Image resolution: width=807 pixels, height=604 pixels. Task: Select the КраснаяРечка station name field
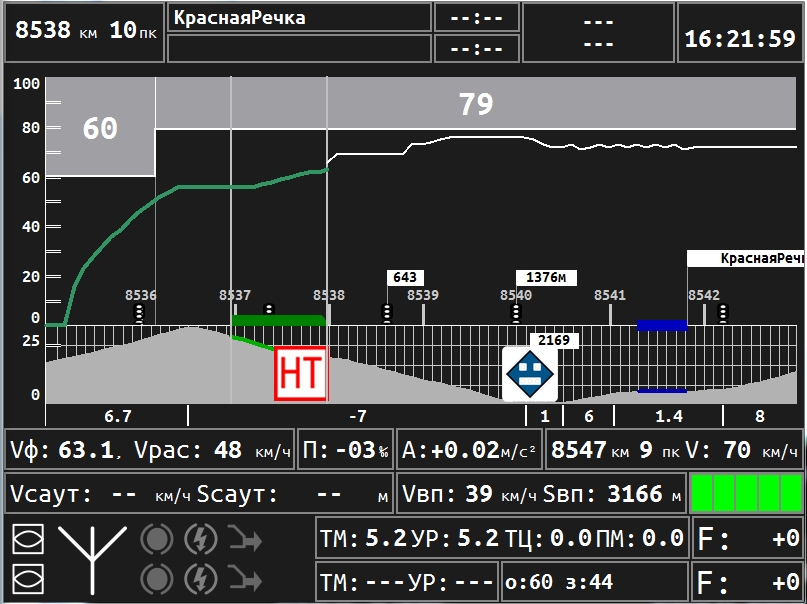[x=299, y=18]
